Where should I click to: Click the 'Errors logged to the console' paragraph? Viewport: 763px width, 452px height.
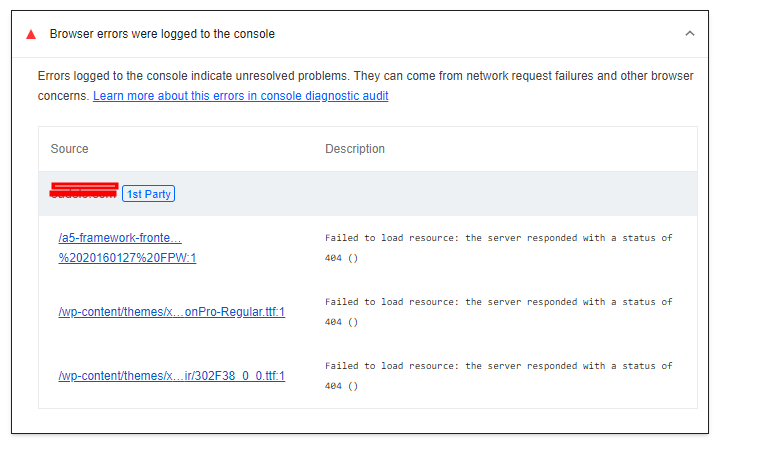coord(365,86)
